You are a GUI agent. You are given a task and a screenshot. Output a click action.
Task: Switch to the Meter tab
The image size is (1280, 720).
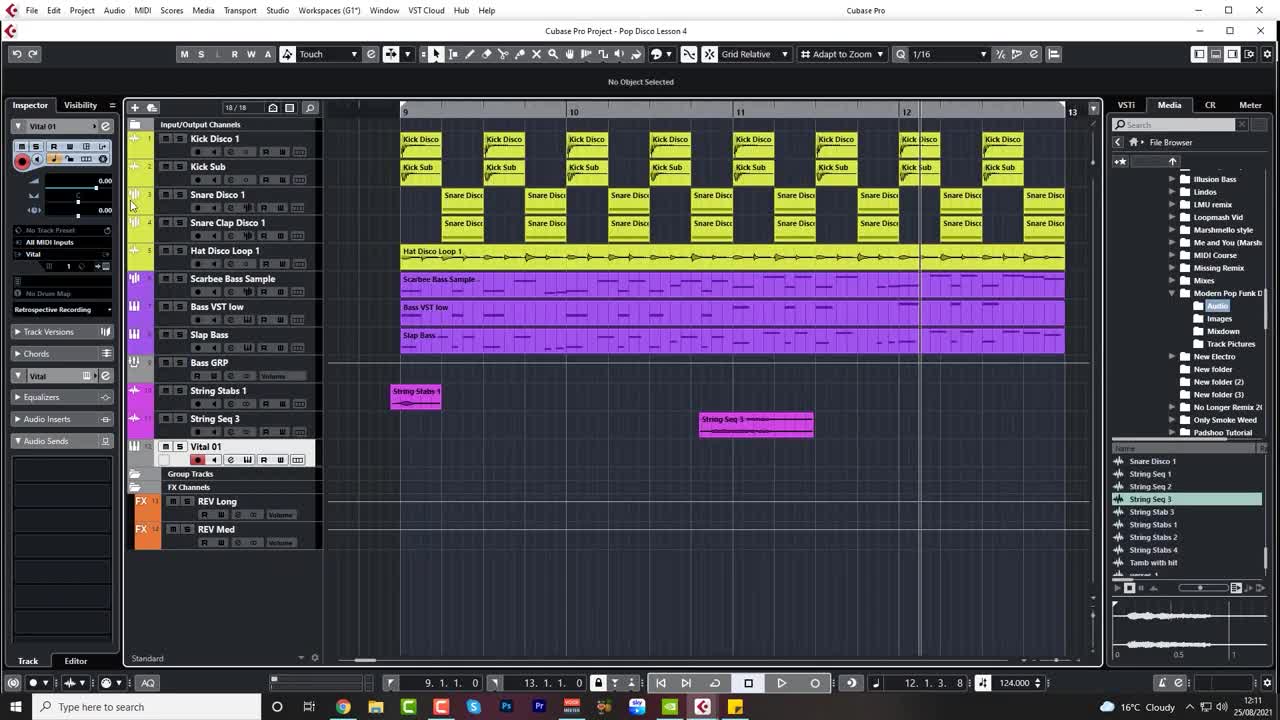1250,105
